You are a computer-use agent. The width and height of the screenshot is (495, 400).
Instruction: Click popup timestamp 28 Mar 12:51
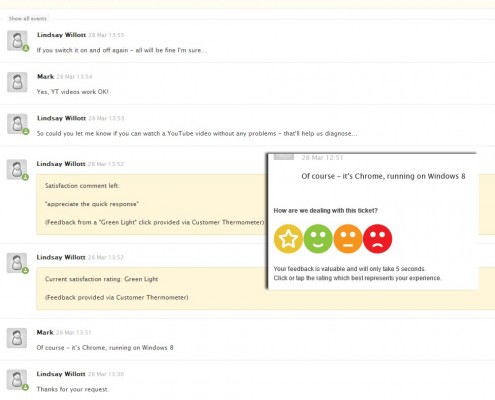click(322, 158)
